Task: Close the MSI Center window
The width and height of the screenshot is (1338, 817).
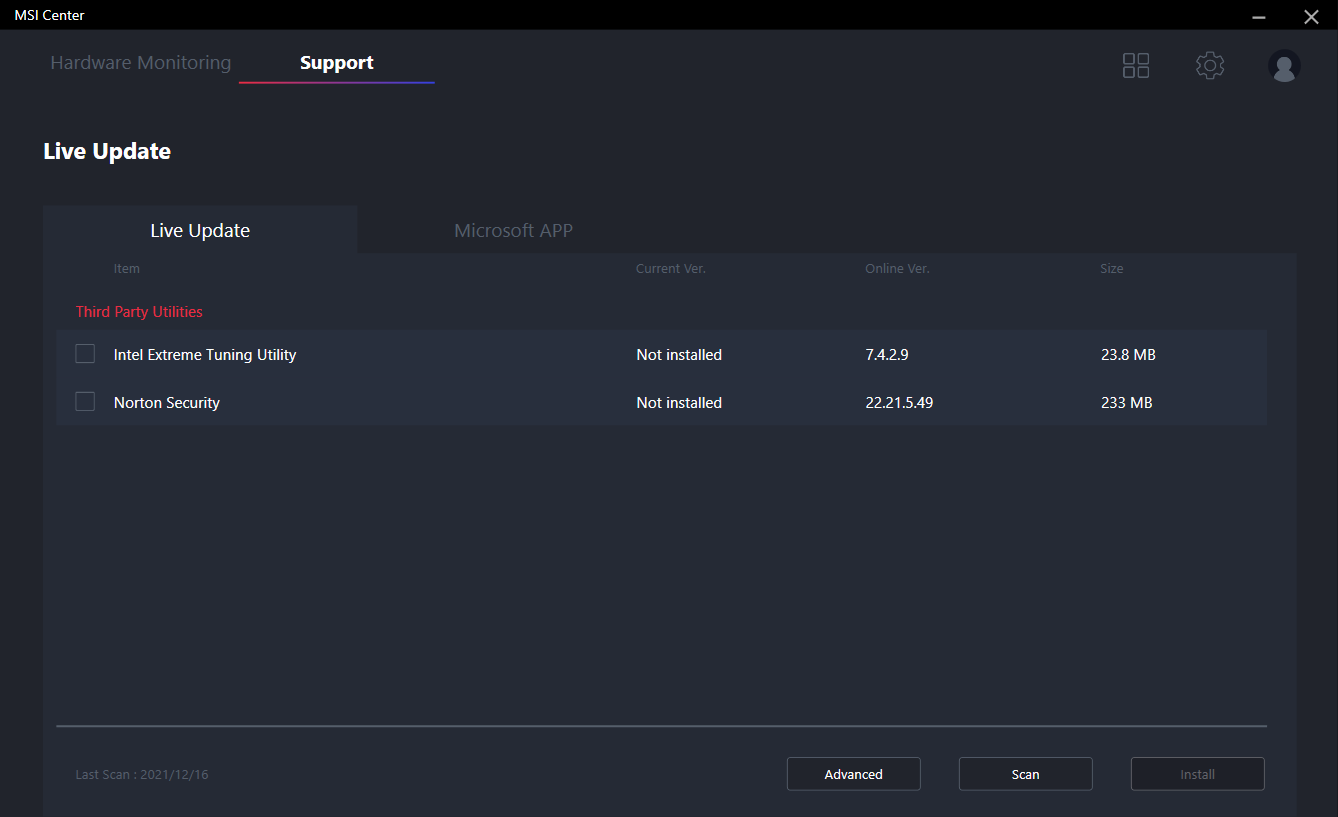Action: click(1311, 16)
